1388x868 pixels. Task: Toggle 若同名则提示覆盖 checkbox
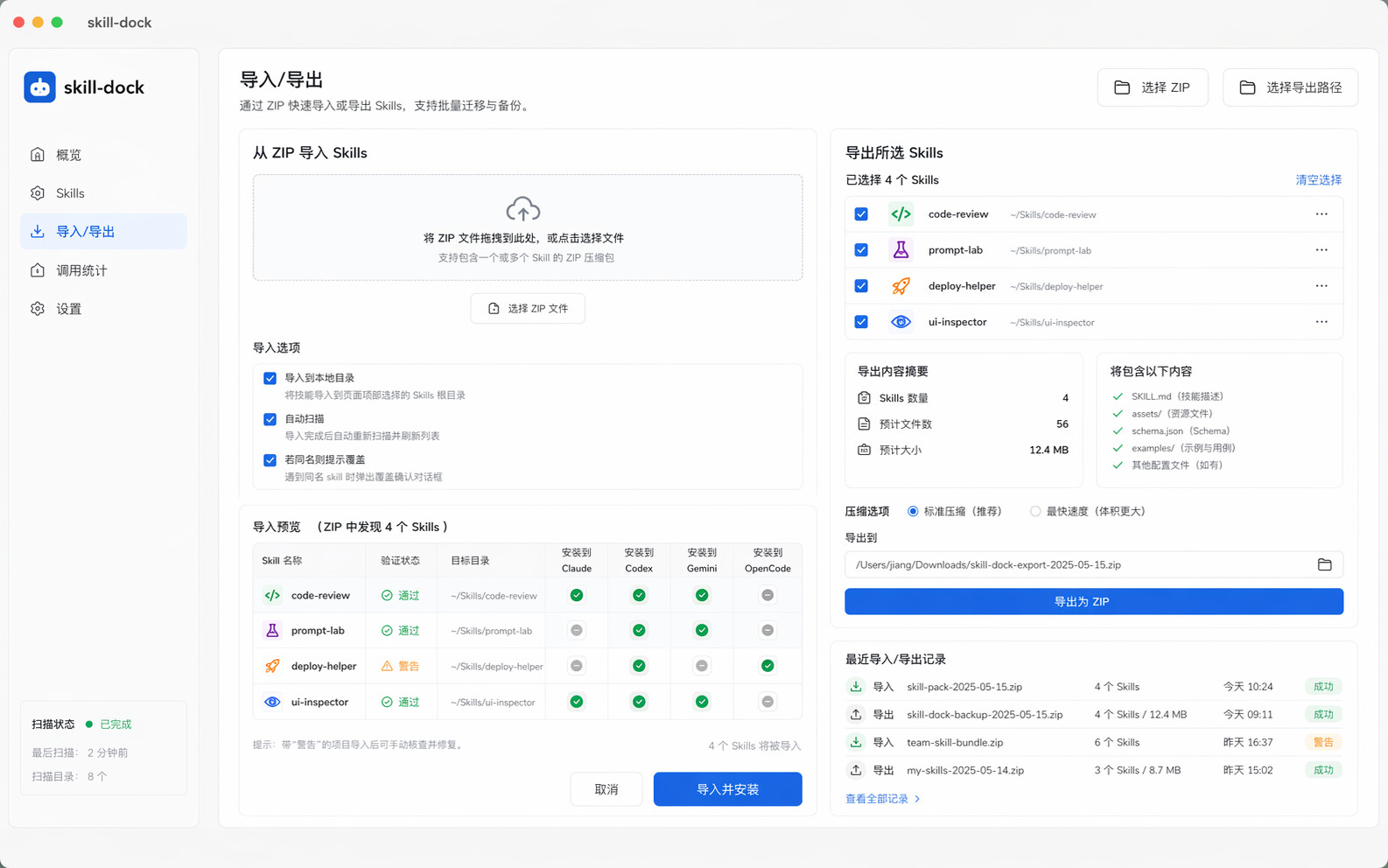270,459
